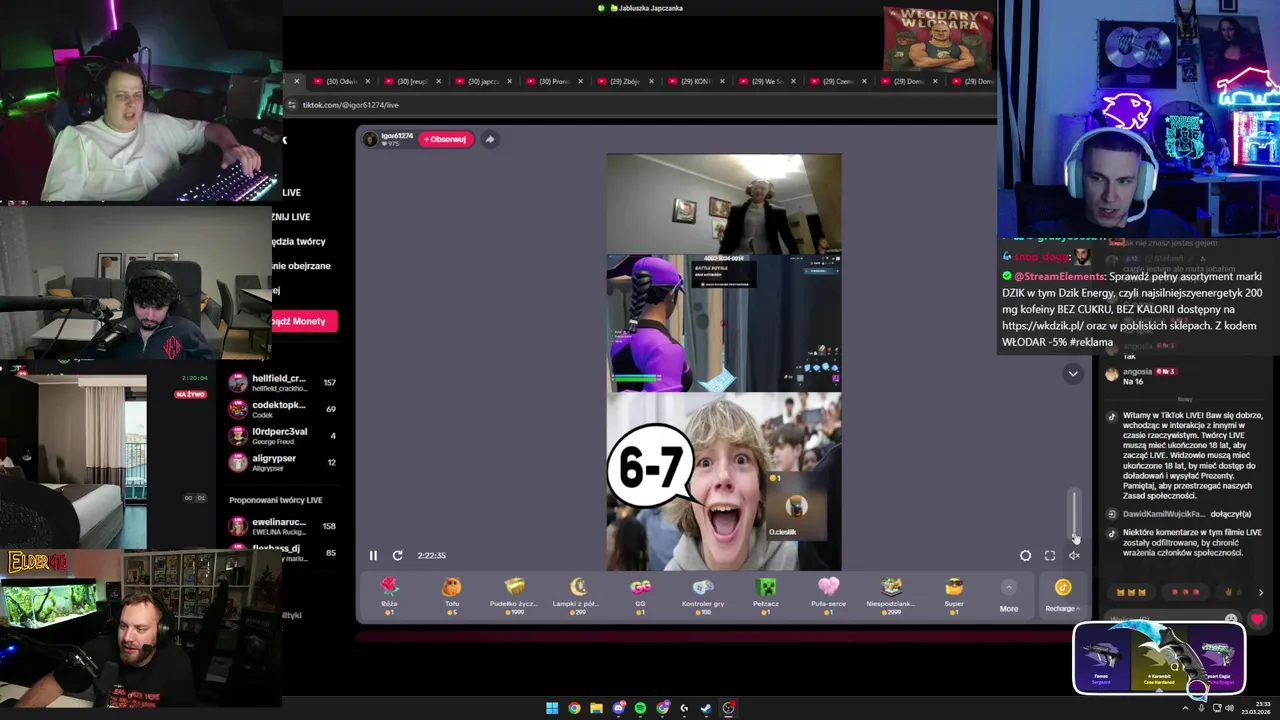Image resolution: width=1280 pixels, height=720 pixels.
Task: Send the Pufa-serce gift
Action: (x=828, y=594)
